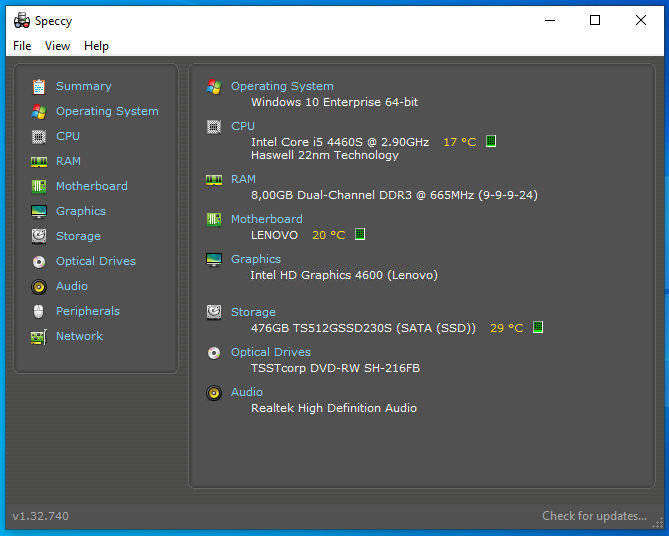The height and width of the screenshot is (536, 669).
Task: Click the green temperature indicator beside Motherboard 20 °C
Action: (360, 234)
